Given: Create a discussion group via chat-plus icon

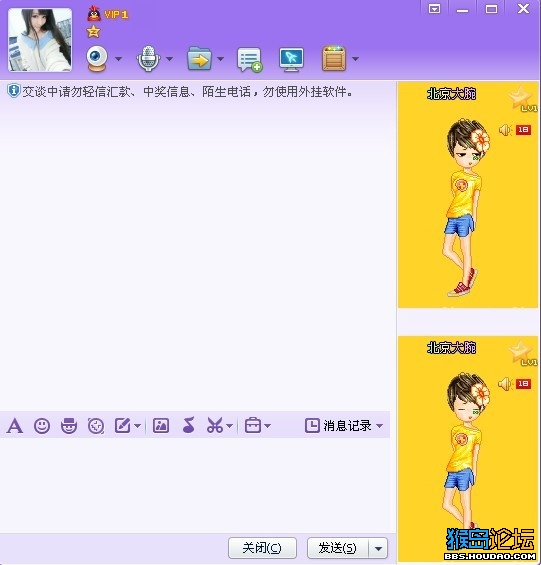Looking at the screenshot, I should (x=249, y=59).
